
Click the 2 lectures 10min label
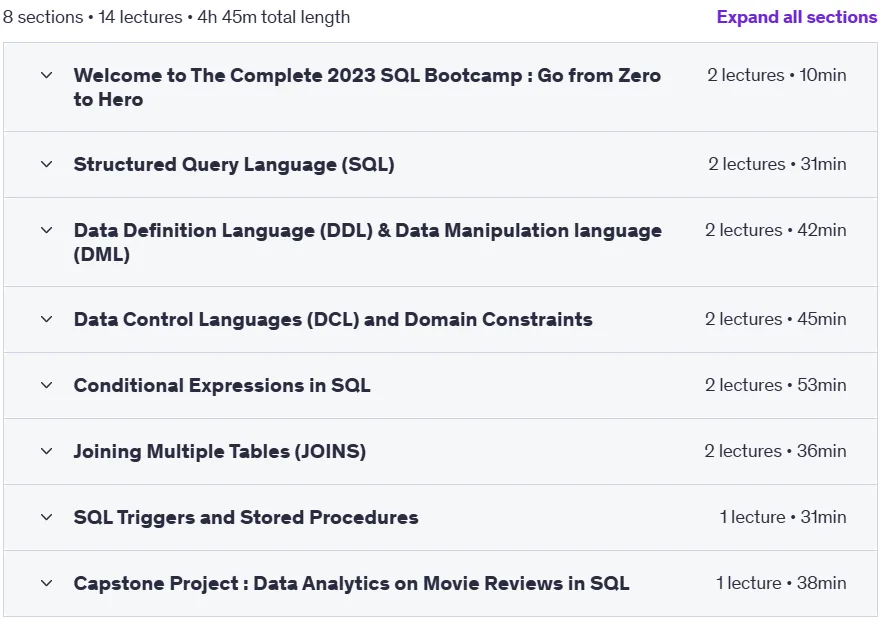[x=777, y=75]
